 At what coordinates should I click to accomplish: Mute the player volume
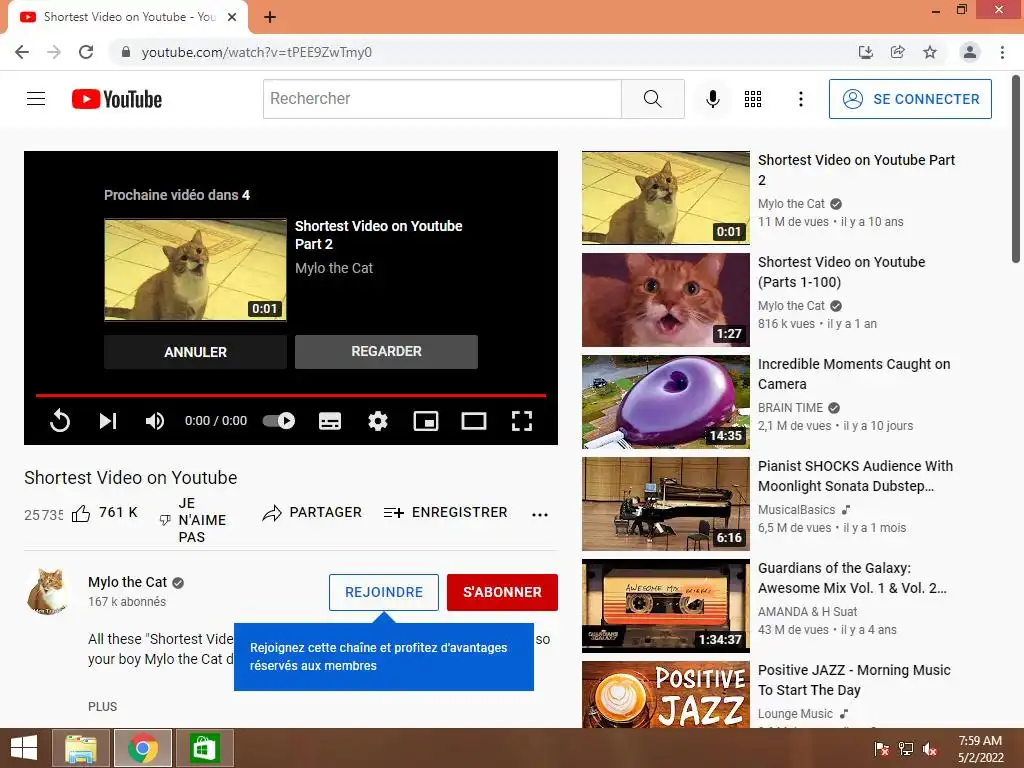(155, 421)
